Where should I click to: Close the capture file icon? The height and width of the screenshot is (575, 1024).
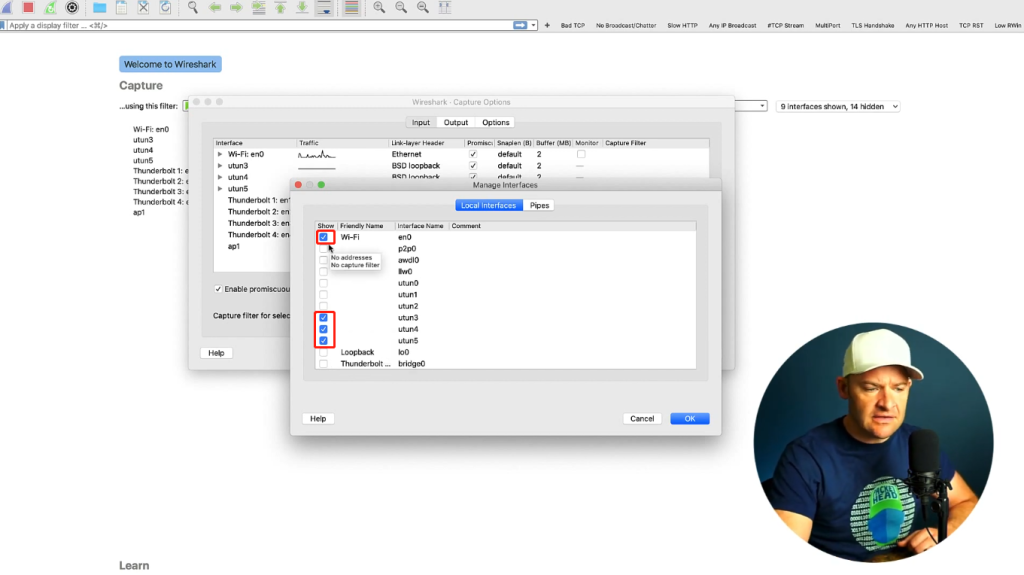tap(143, 7)
